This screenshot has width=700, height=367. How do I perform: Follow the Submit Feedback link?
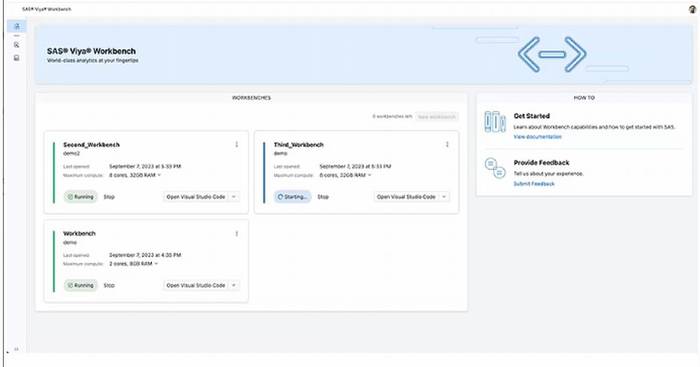(x=534, y=184)
